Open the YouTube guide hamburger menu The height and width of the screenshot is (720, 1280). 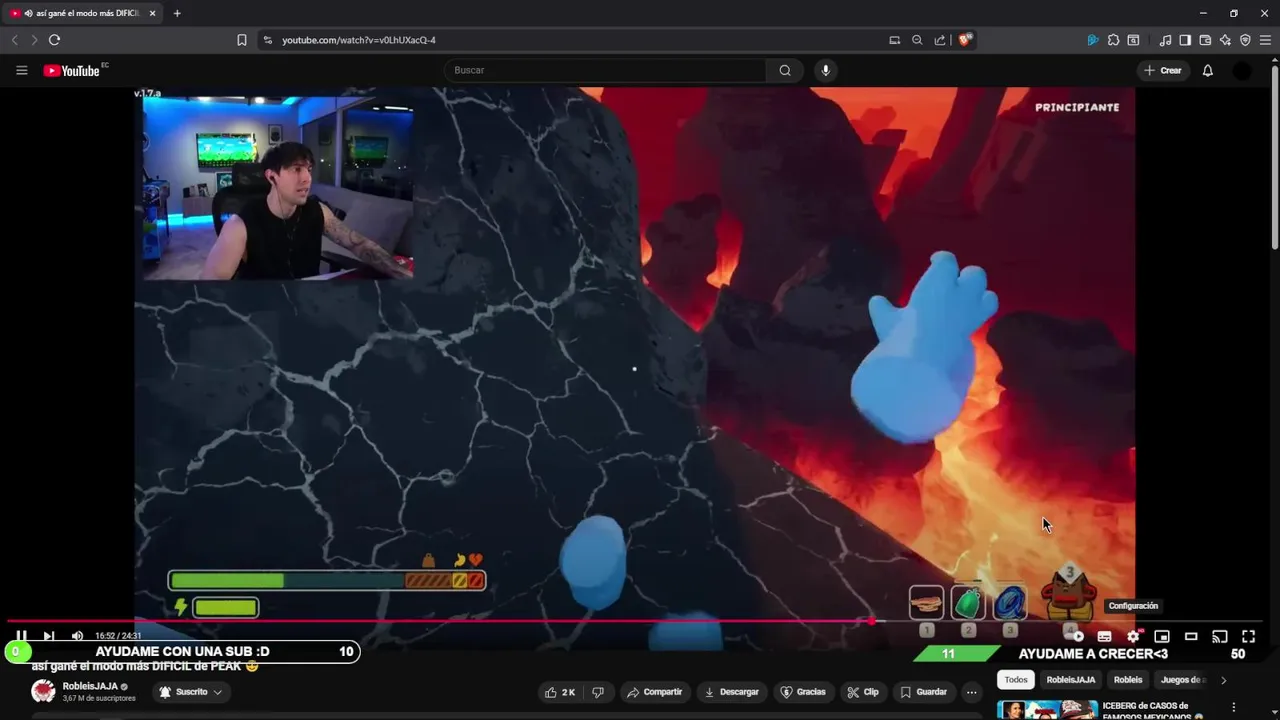[21, 70]
